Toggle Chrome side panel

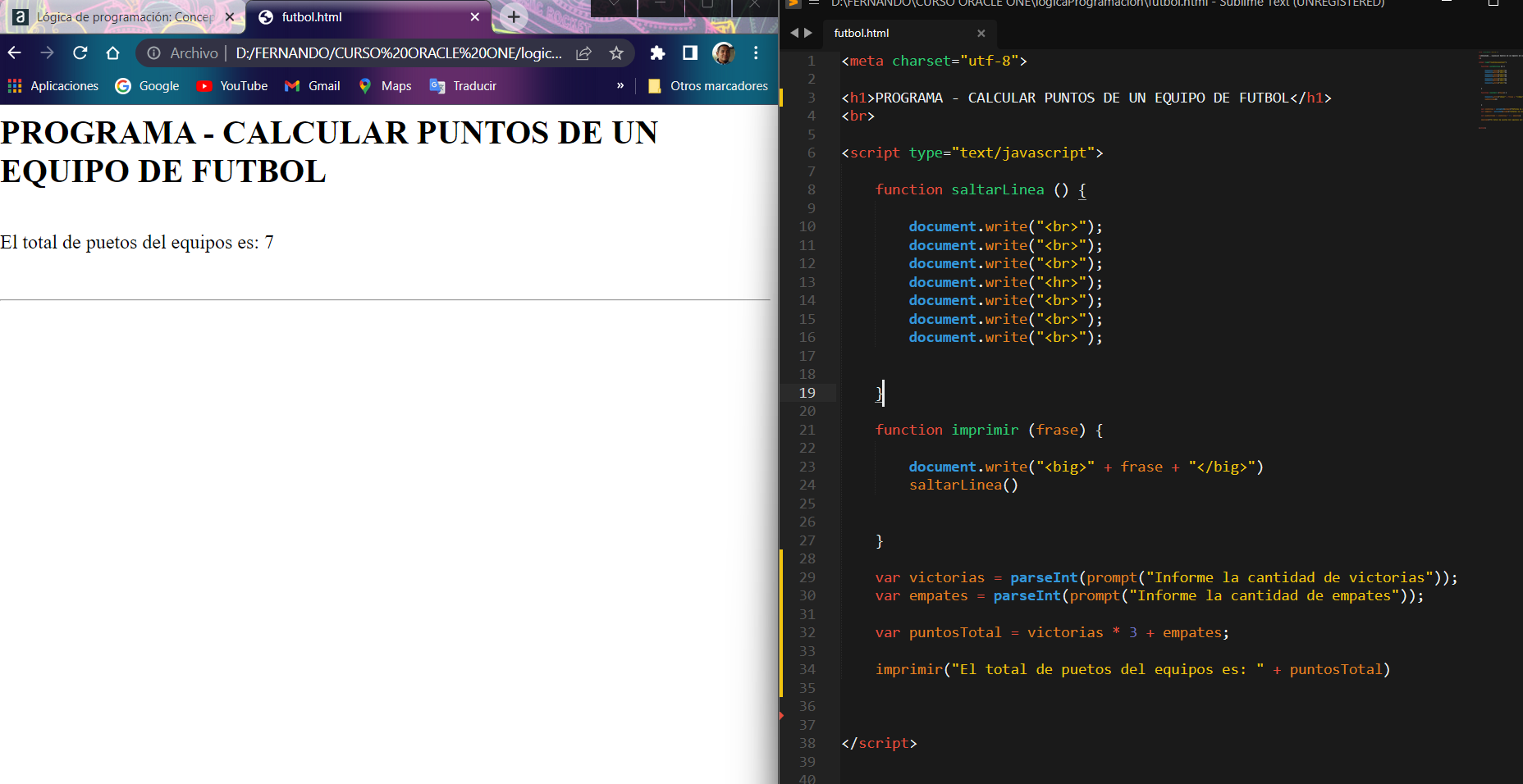pos(690,53)
